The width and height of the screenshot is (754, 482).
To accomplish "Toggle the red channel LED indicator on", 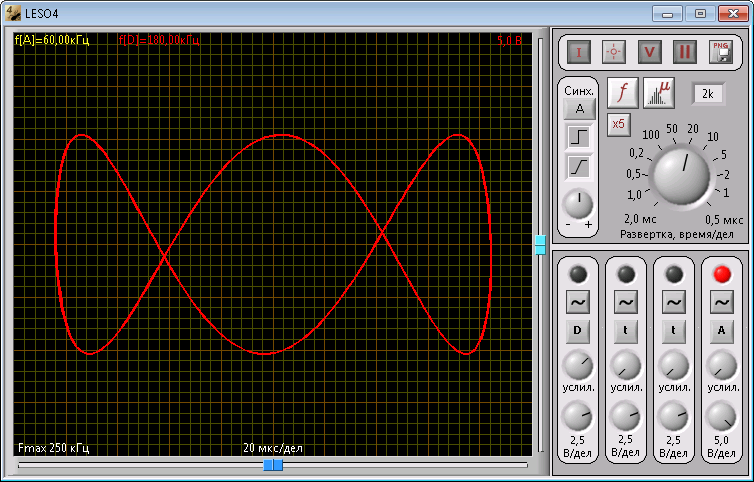I will click(x=723, y=274).
